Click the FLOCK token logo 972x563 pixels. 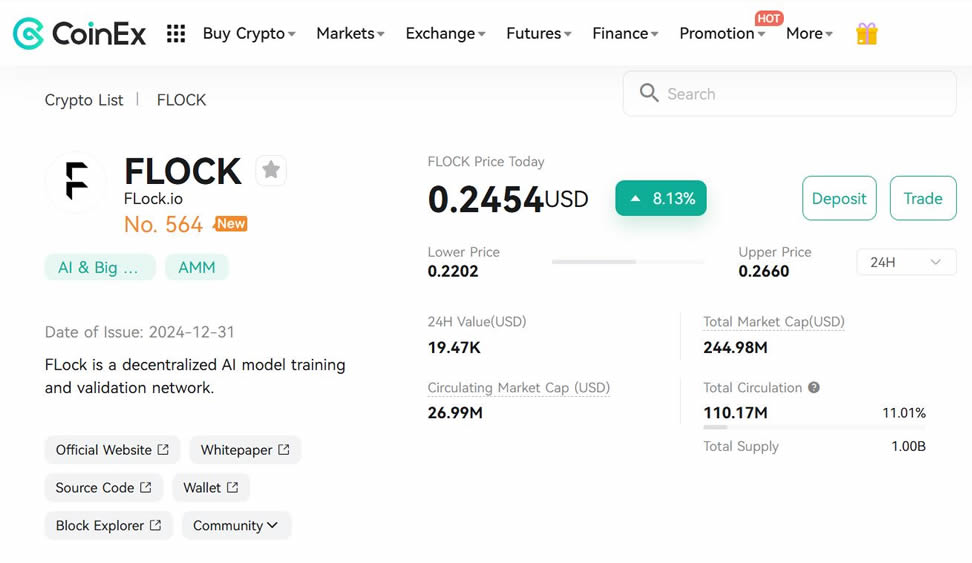point(76,183)
